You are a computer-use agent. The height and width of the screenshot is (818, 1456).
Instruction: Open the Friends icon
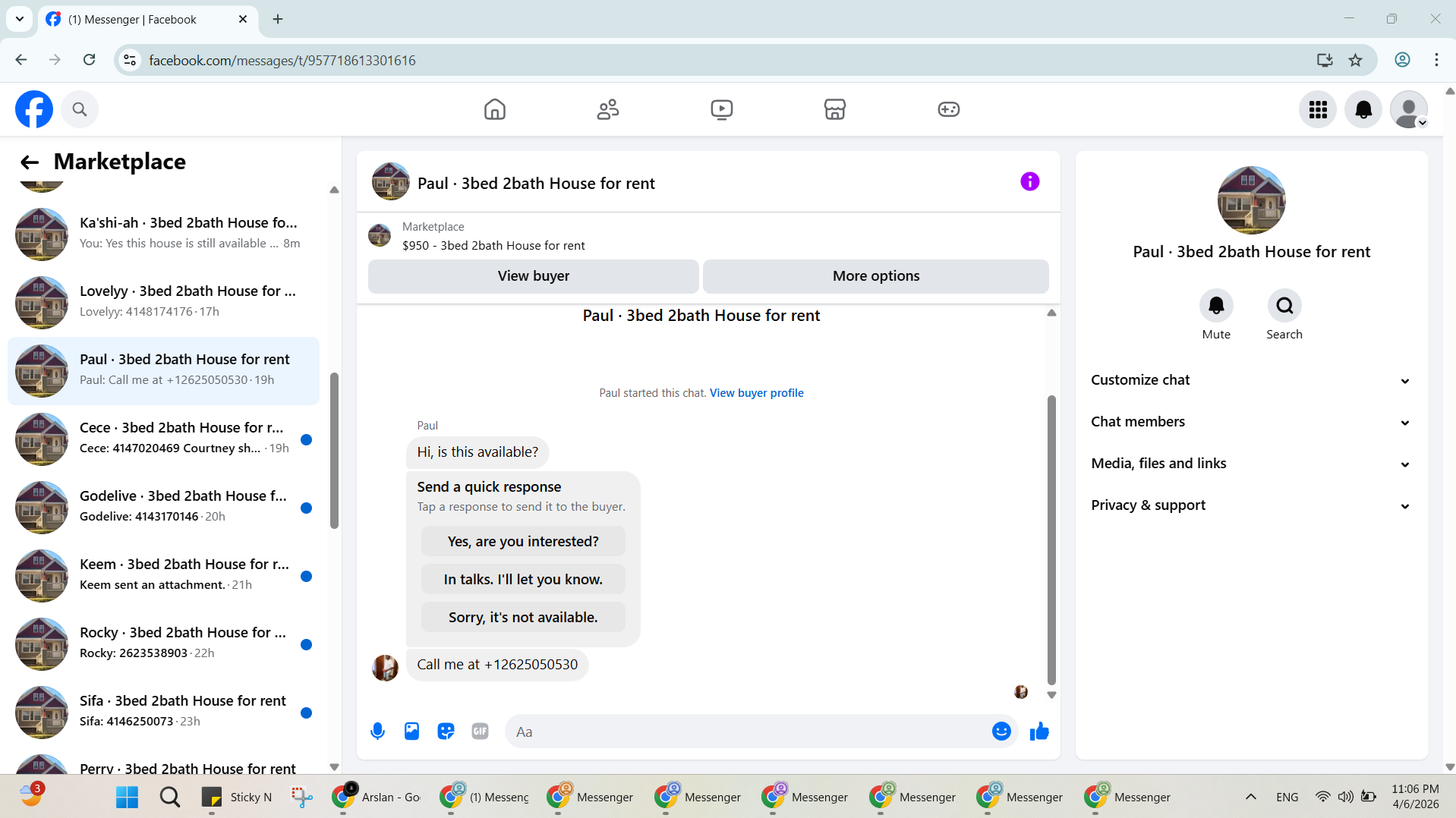tap(608, 109)
